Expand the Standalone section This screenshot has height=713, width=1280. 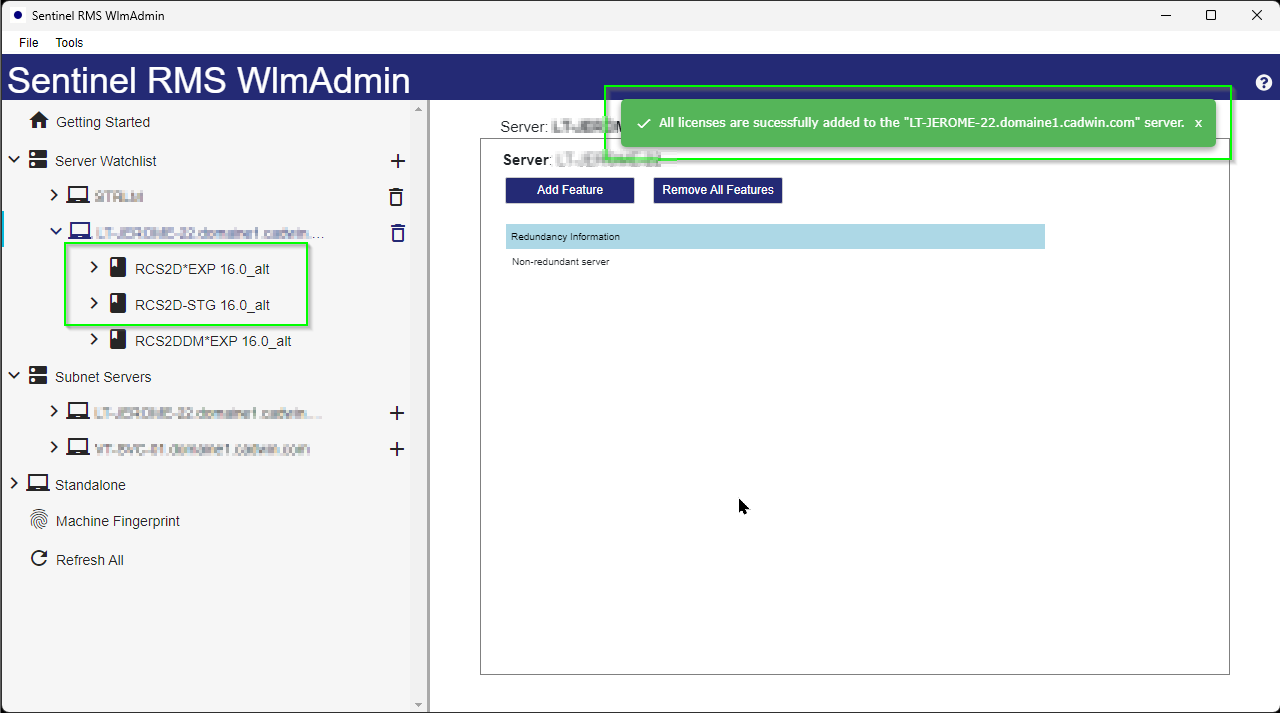14,483
